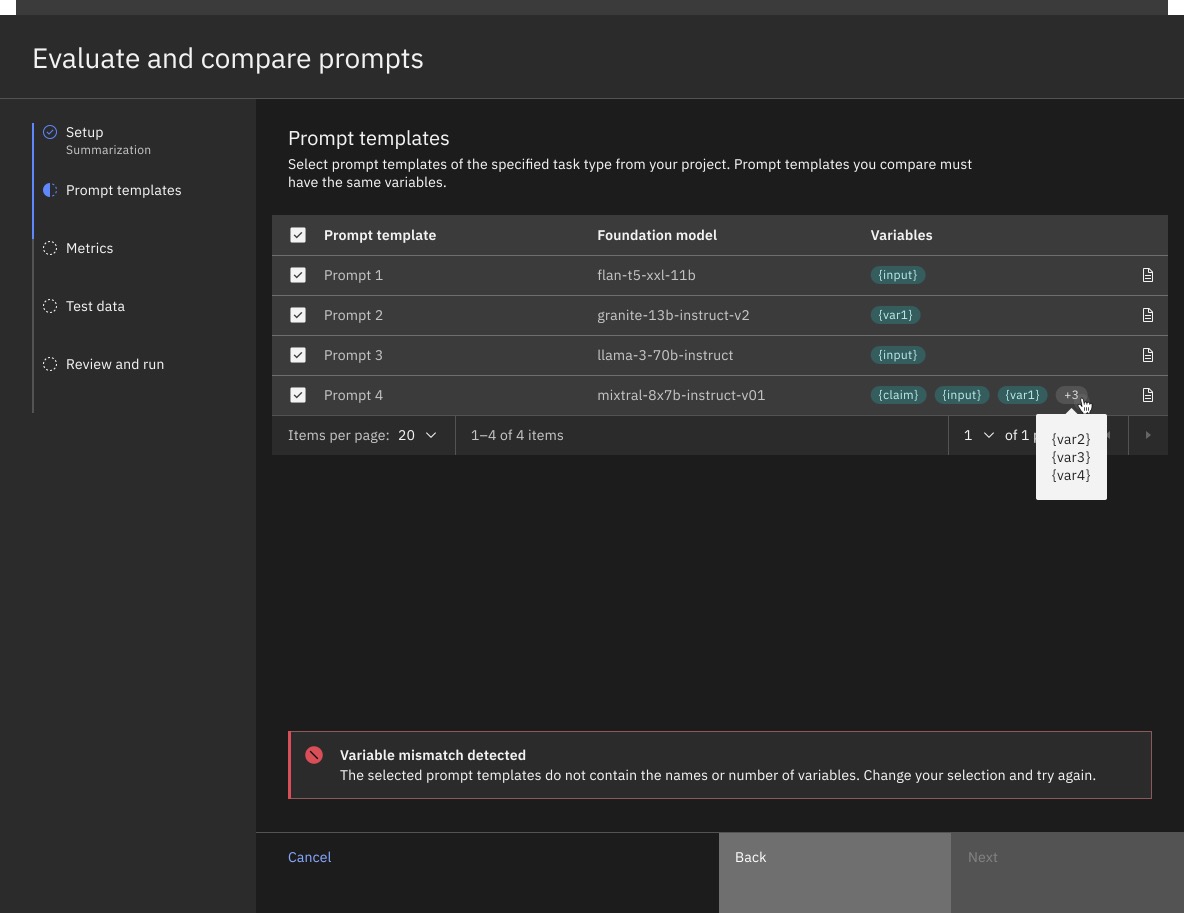This screenshot has width=1184, height=913.
Task: Click the disabled Next button
Action: 1067,872
